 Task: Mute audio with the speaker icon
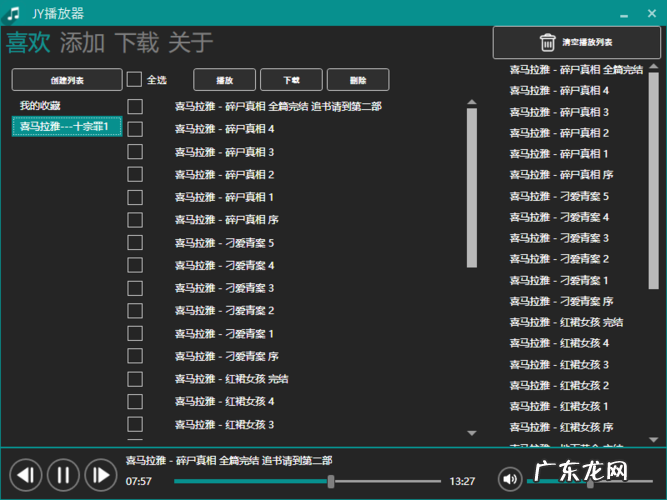point(510,479)
